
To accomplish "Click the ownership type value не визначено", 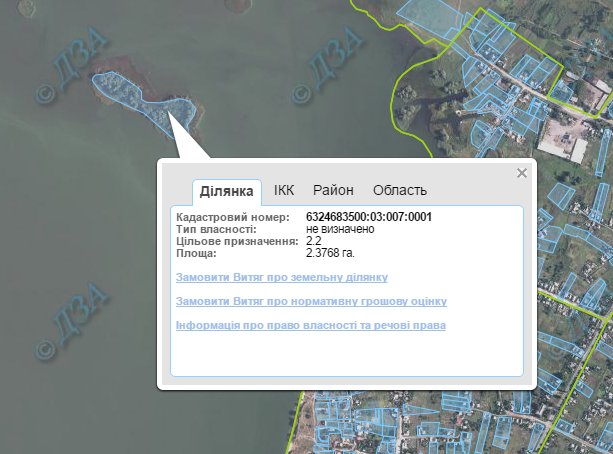I will pos(340,229).
